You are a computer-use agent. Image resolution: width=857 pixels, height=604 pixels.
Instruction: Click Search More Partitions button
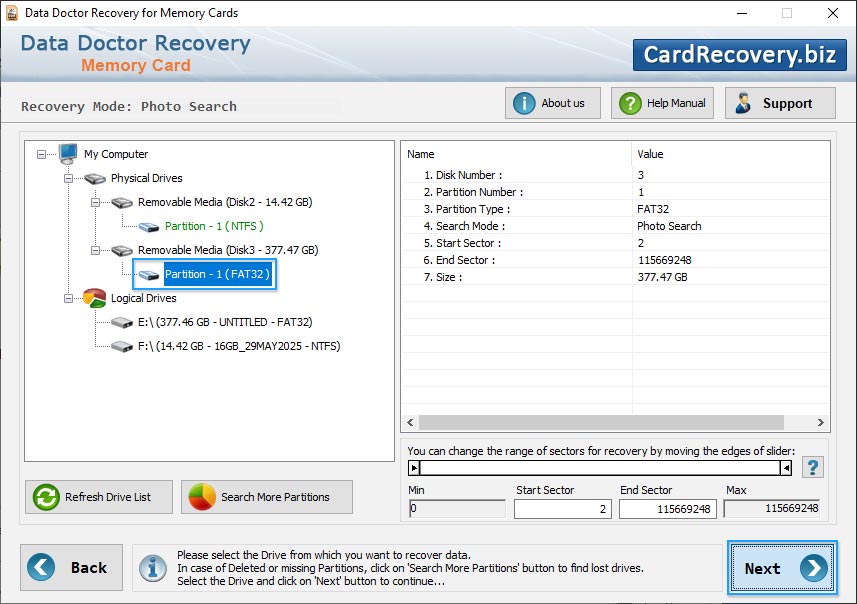tap(267, 497)
